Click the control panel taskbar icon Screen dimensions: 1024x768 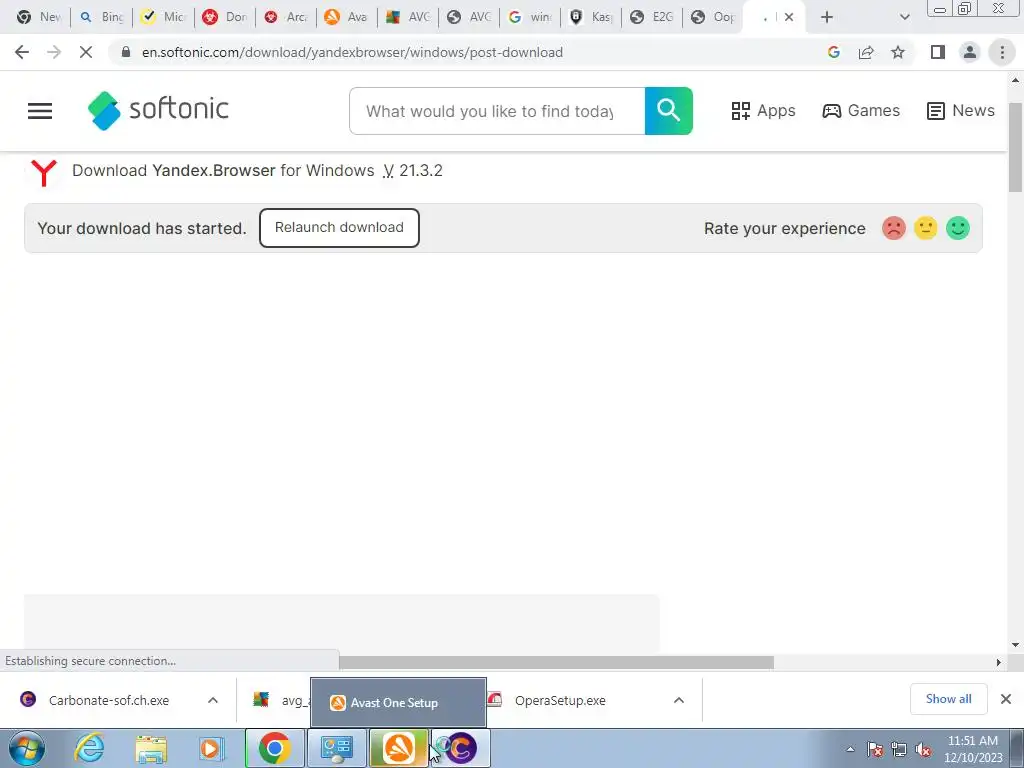[337, 748]
